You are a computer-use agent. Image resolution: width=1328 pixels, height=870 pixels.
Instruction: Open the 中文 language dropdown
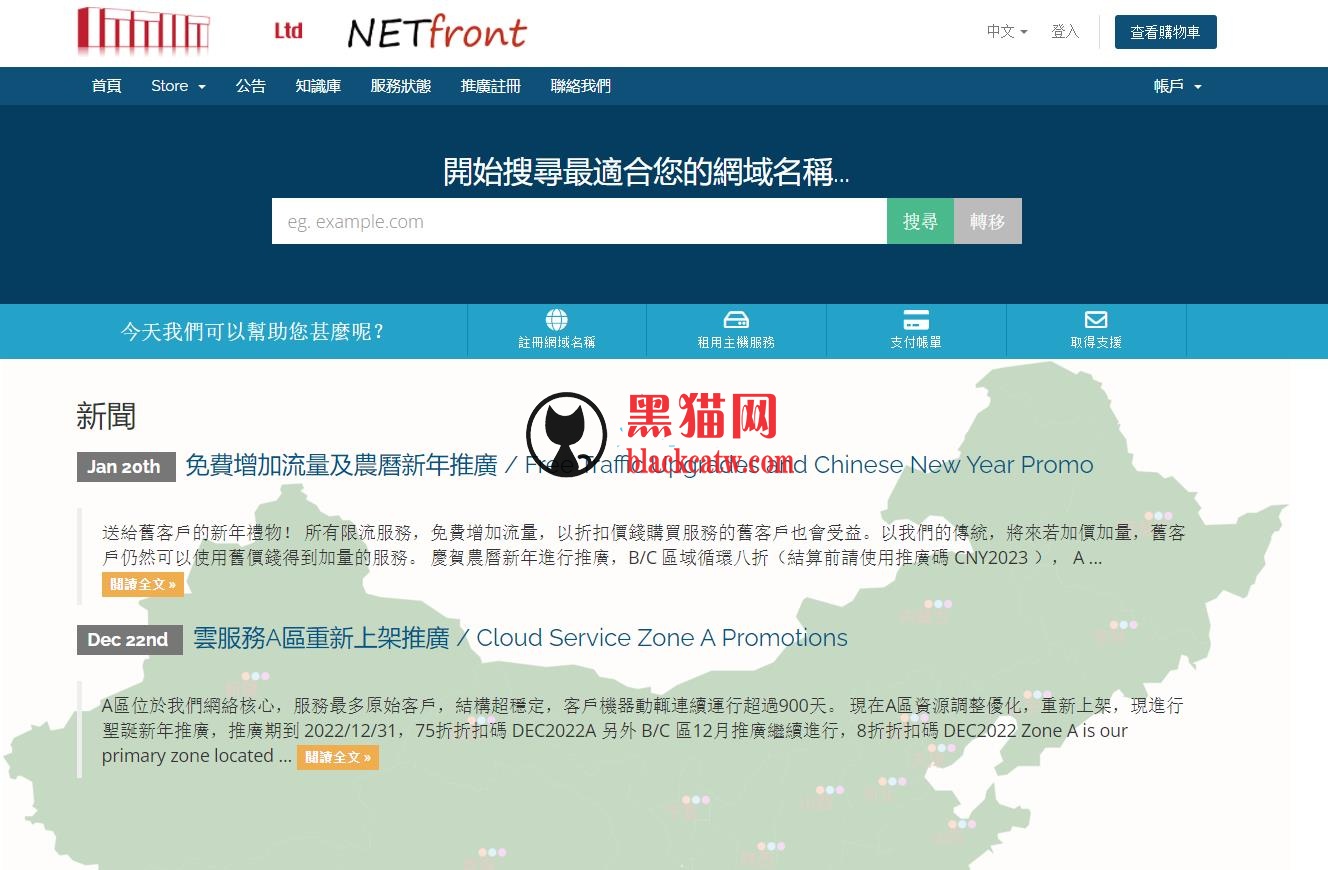click(1007, 32)
